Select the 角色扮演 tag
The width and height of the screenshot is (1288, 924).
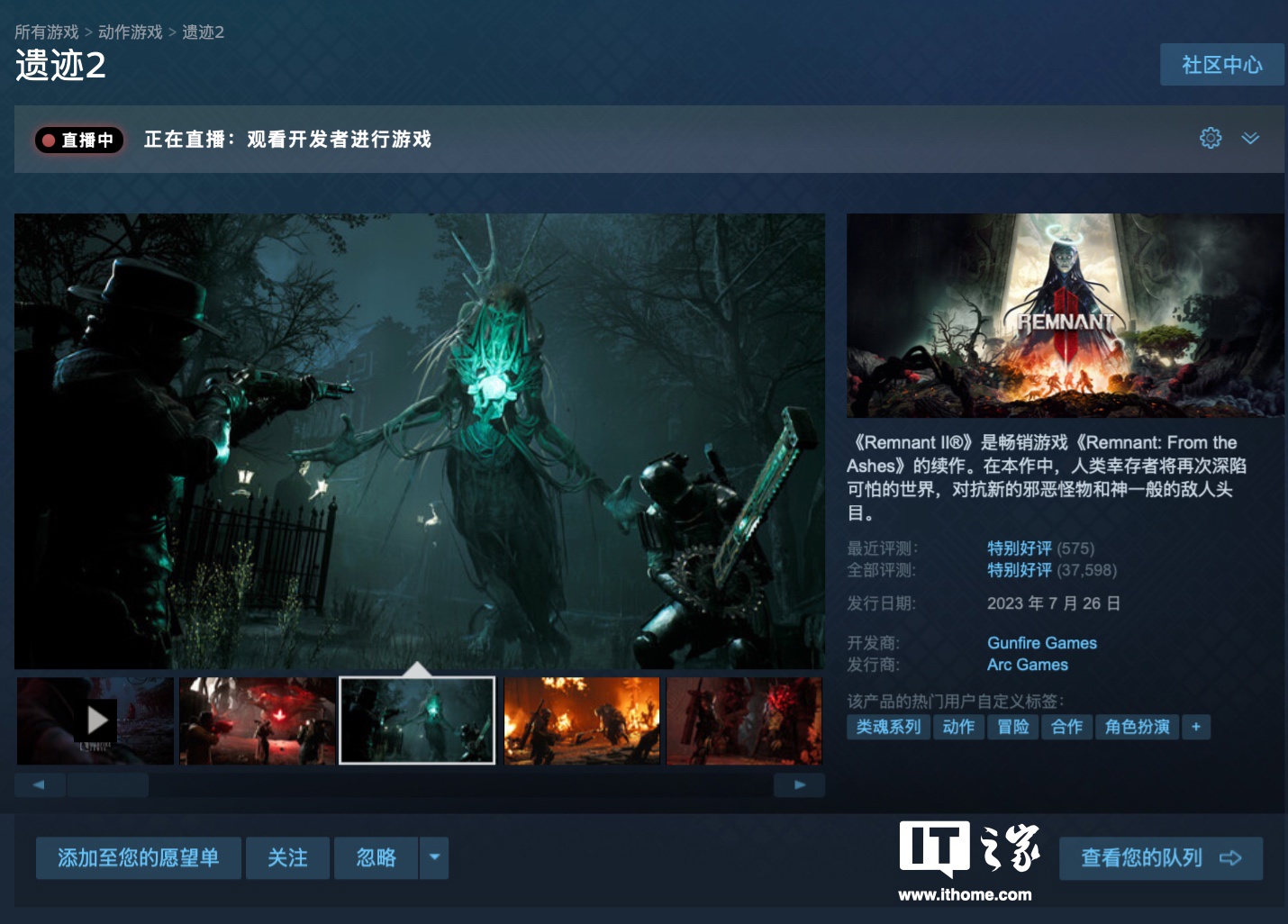click(1137, 727)
